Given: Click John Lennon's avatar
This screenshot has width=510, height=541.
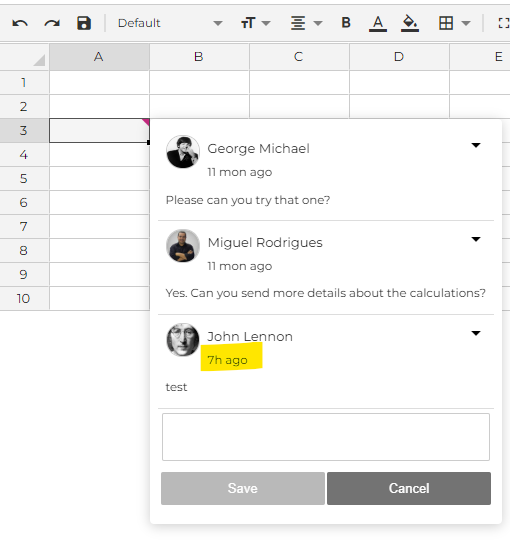Looking at the screenshot, I should (x=183, y=340).
